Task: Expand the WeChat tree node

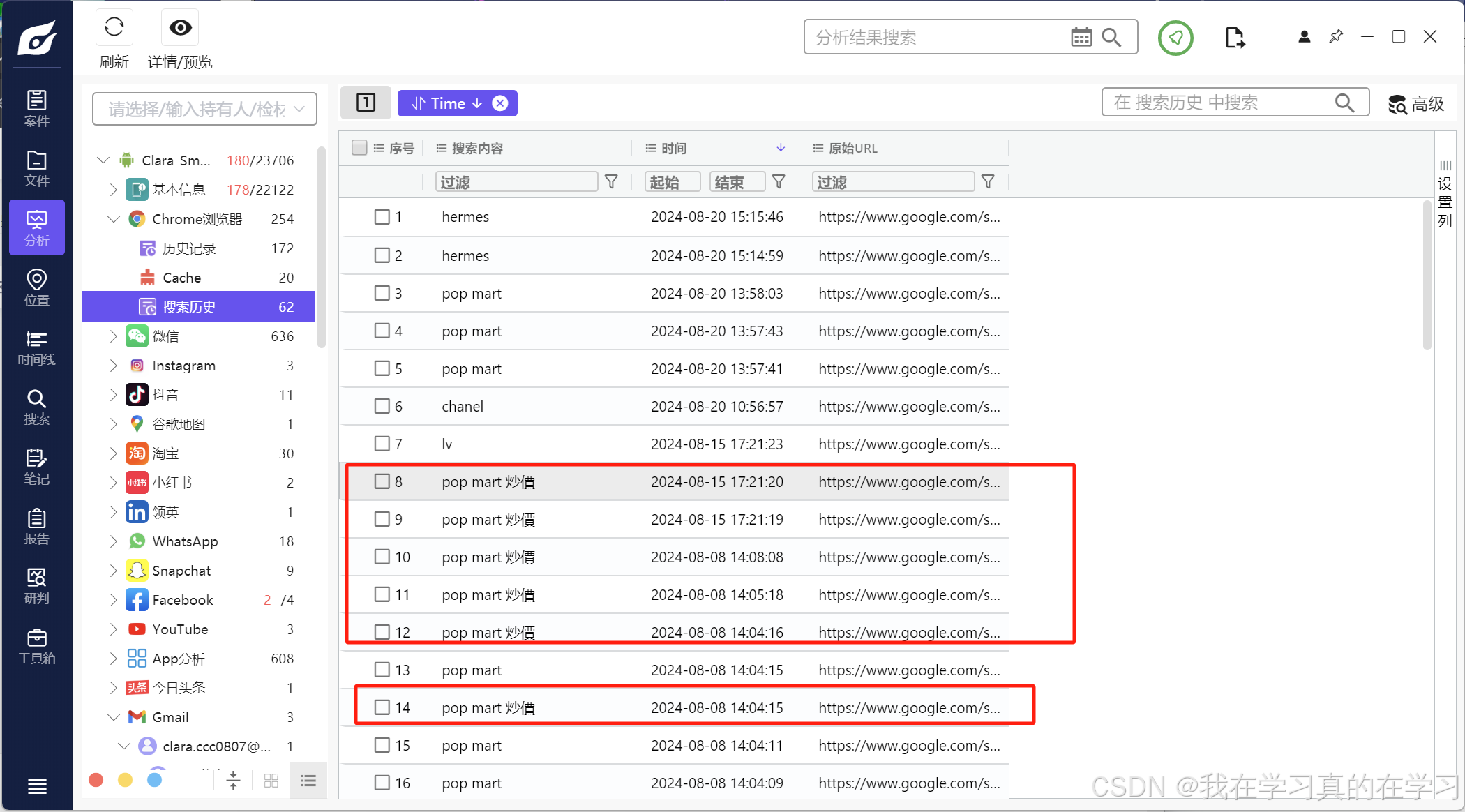Action: (x=113, y=336)
